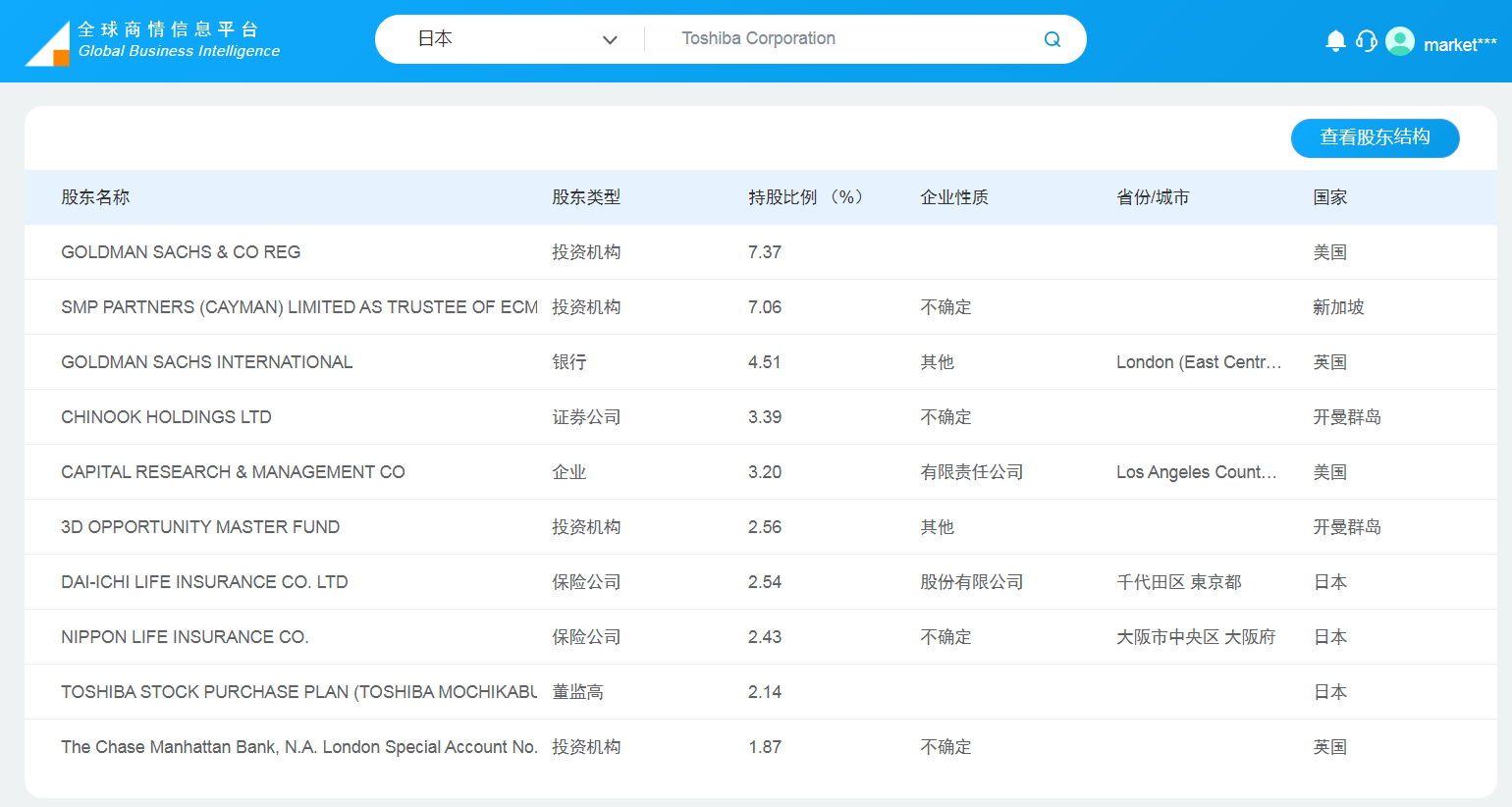The width and height of the screenshot is (1512, 807).
Task: Click the 千代田区 東京都 city cell
Action: tap(1179, 582)
